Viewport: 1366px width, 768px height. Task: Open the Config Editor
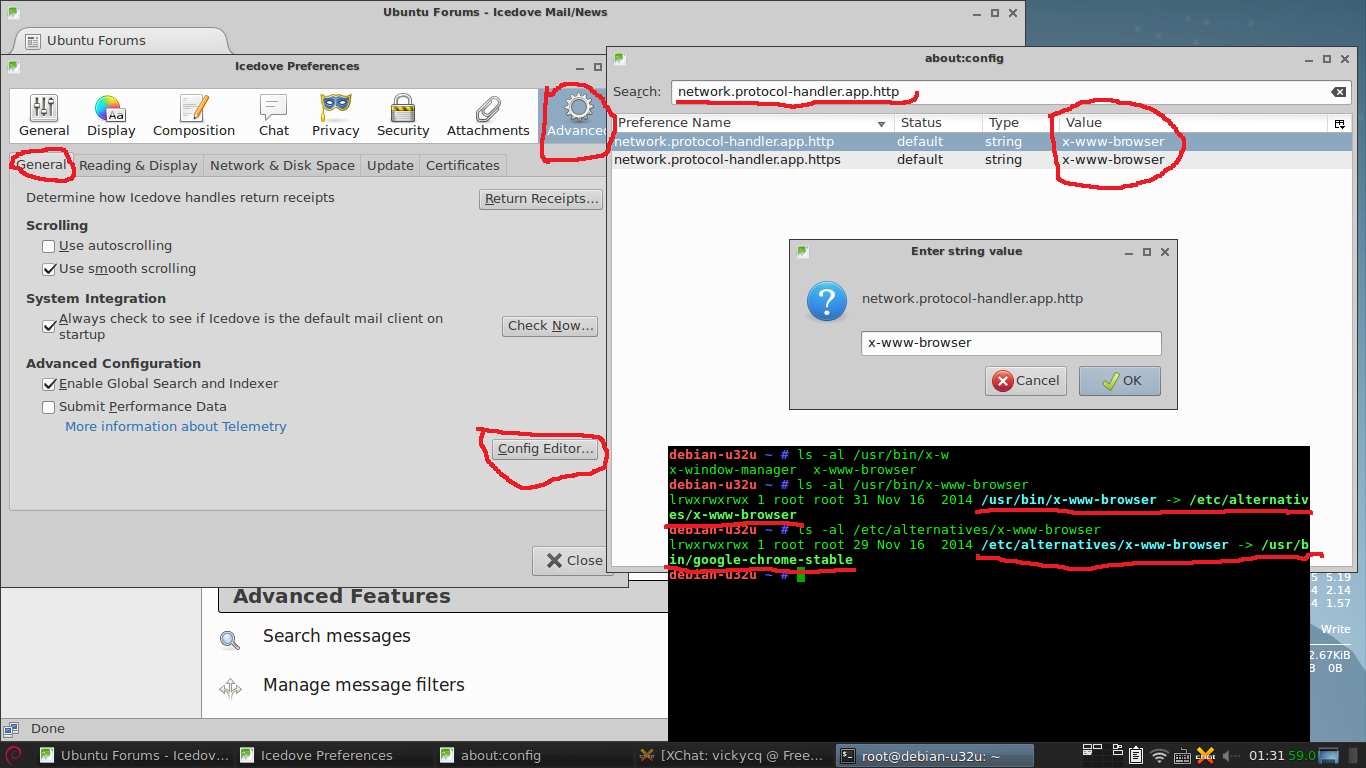pos(546,449)
